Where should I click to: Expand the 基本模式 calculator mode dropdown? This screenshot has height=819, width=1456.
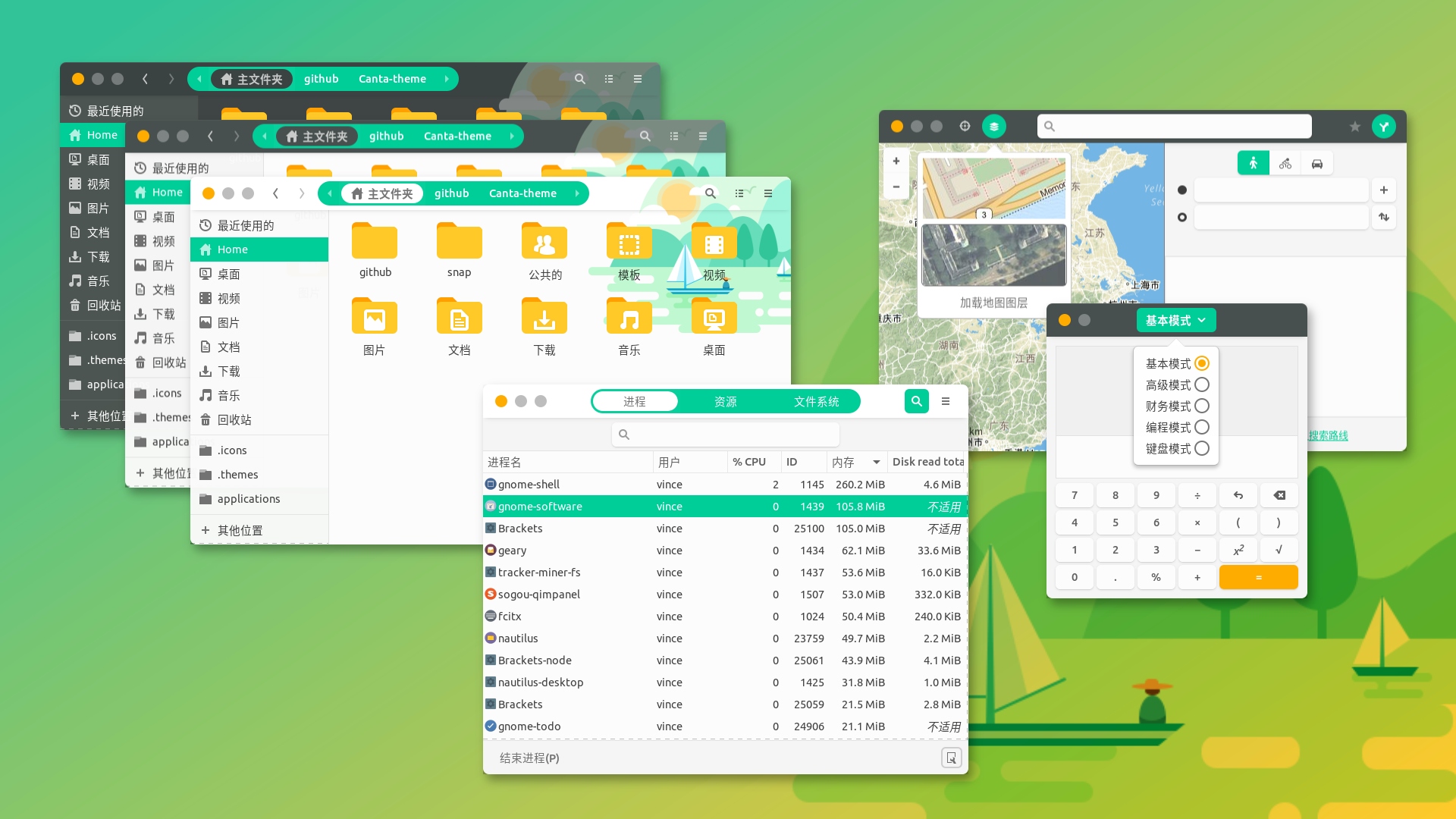coord(1175,319)
